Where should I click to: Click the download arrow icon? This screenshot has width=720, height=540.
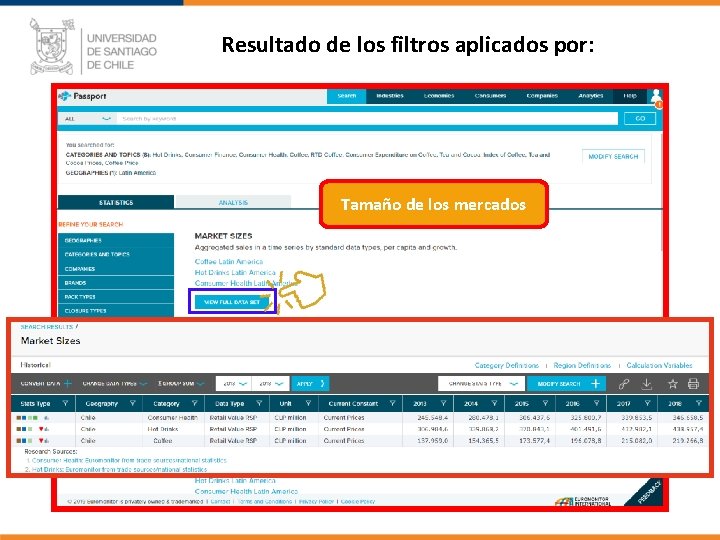647,384
